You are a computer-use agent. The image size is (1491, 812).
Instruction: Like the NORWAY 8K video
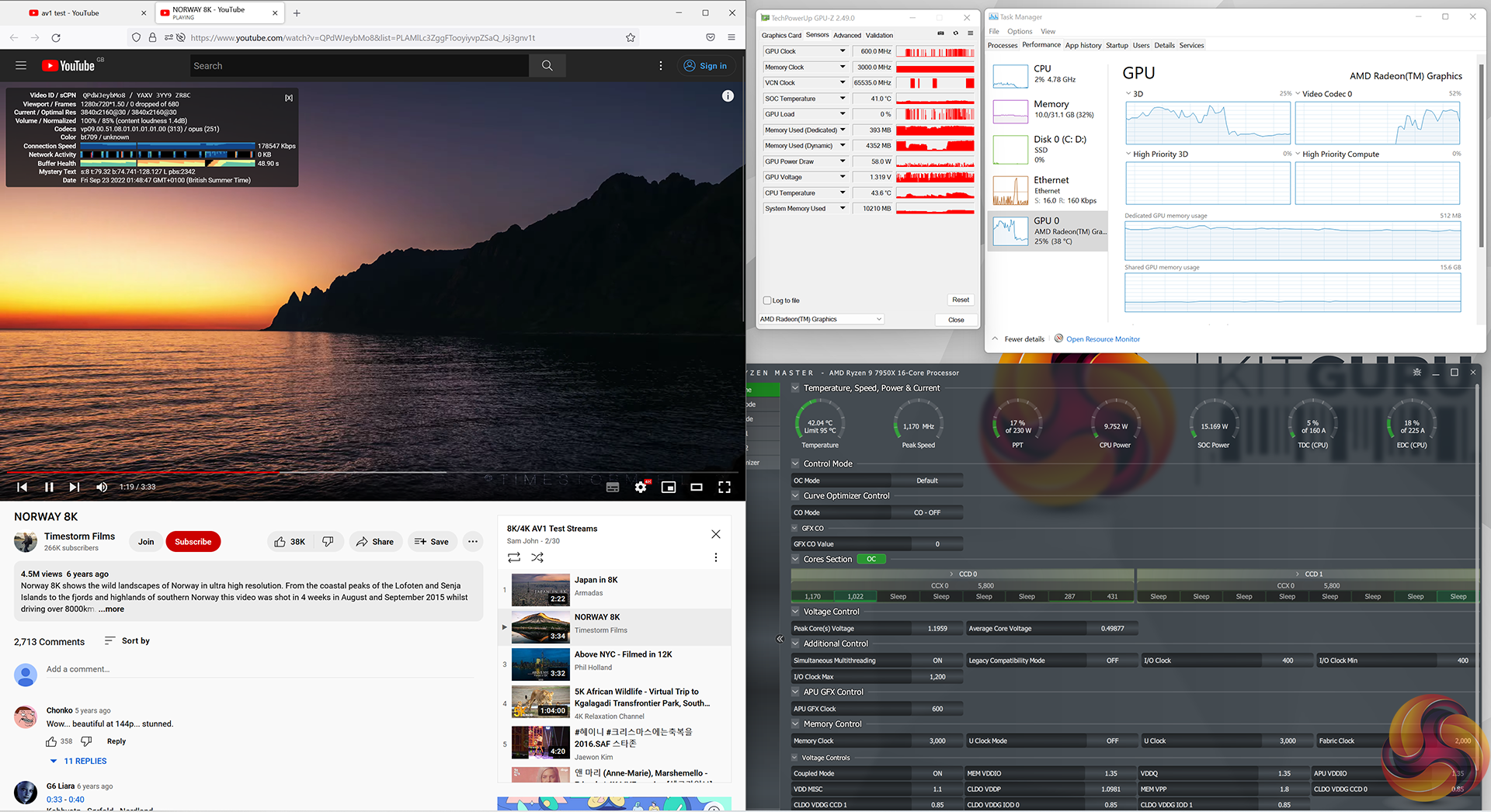[289, 542]
